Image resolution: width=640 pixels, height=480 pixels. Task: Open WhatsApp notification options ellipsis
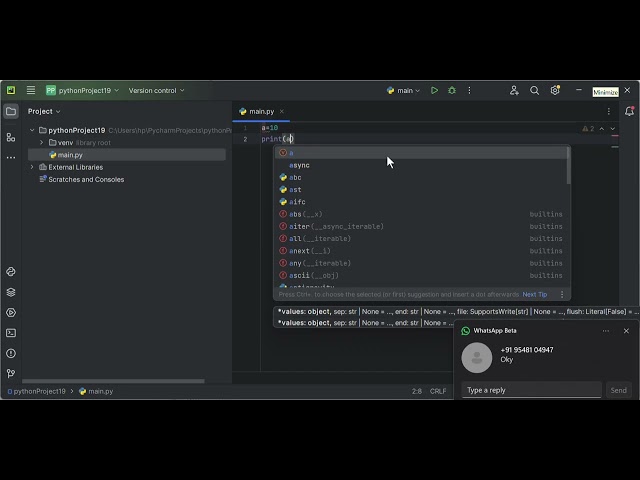(606, 331)
